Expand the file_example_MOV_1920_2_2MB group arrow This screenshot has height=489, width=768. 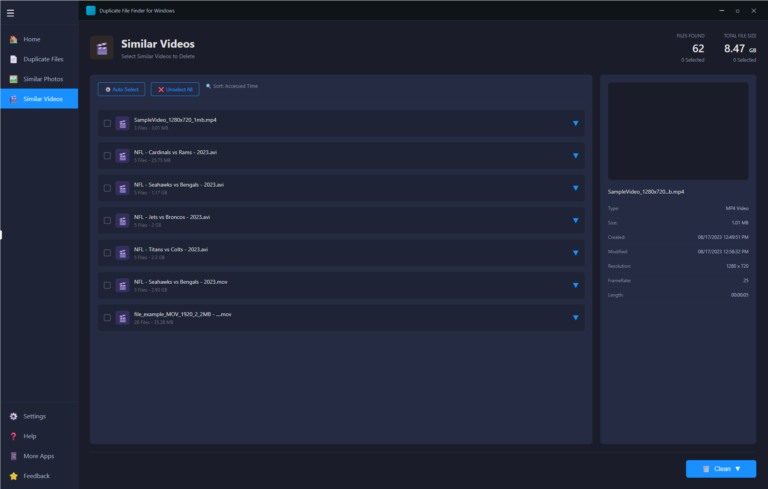(x=576, y=318)
